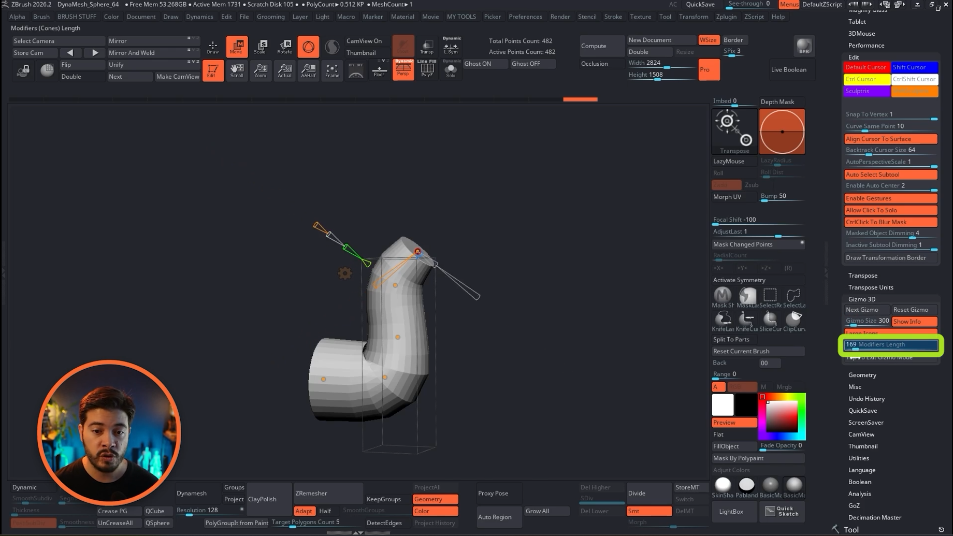Select the SelectRect brush icon

click(770, 297)
